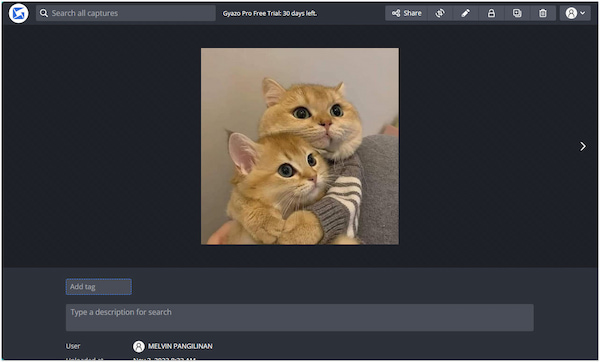Viewport: 600px width, 362px height.
Task: Click the 'User' label text
Action: [x=73, y=346]
